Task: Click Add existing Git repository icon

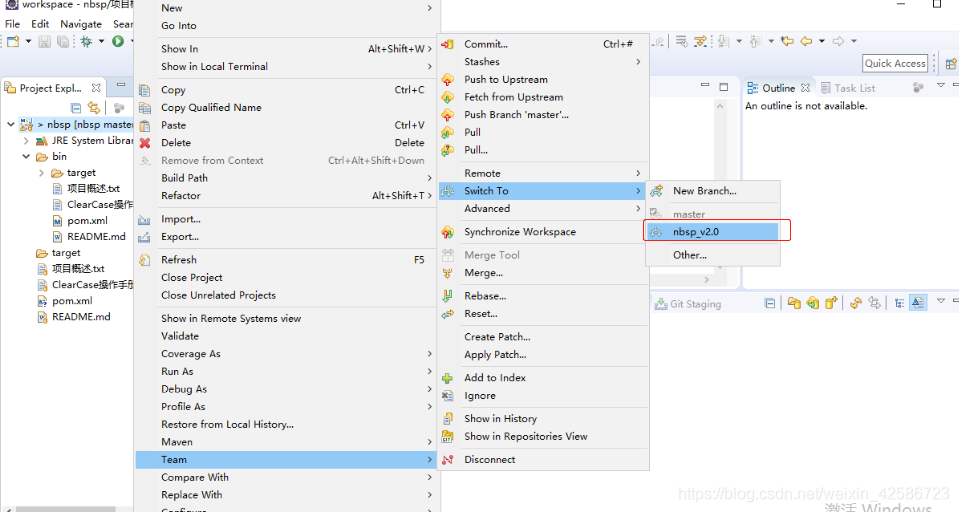Action: pyautogui.click(x=794, y=303)
